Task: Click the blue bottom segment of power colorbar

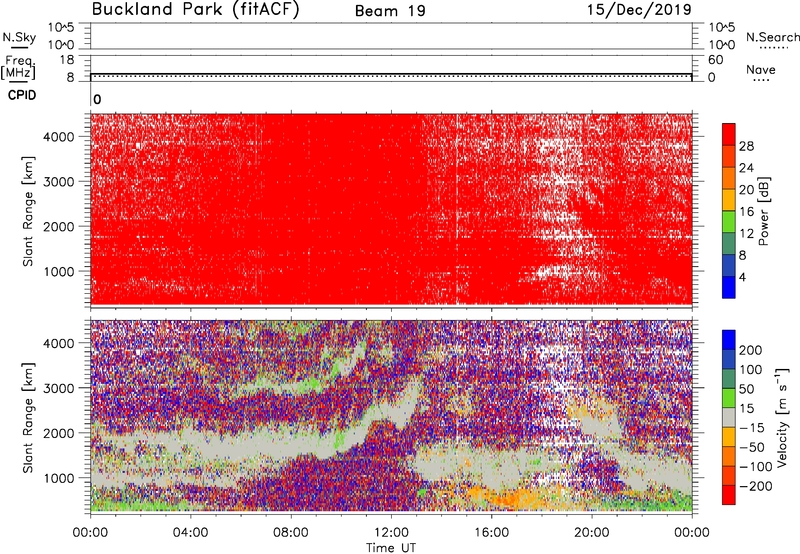Action: pos(729,287)
